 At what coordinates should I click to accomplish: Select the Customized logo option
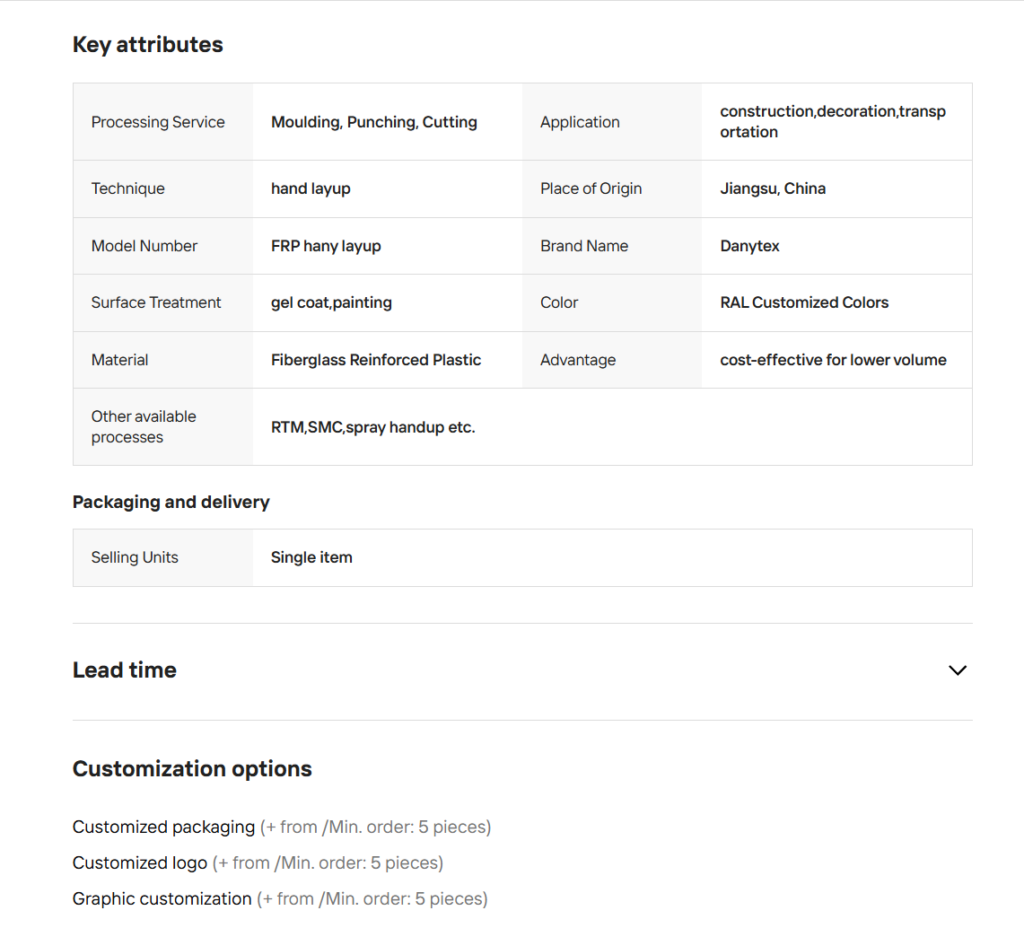pos(140,863)
